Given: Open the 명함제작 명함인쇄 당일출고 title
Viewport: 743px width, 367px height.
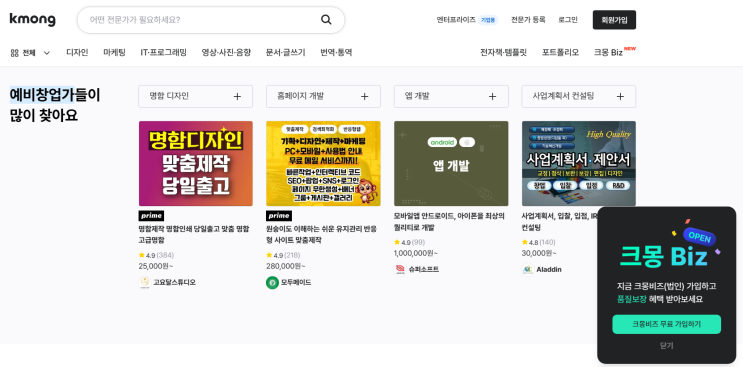Looking at the screenshot, I should pos(194,234).
